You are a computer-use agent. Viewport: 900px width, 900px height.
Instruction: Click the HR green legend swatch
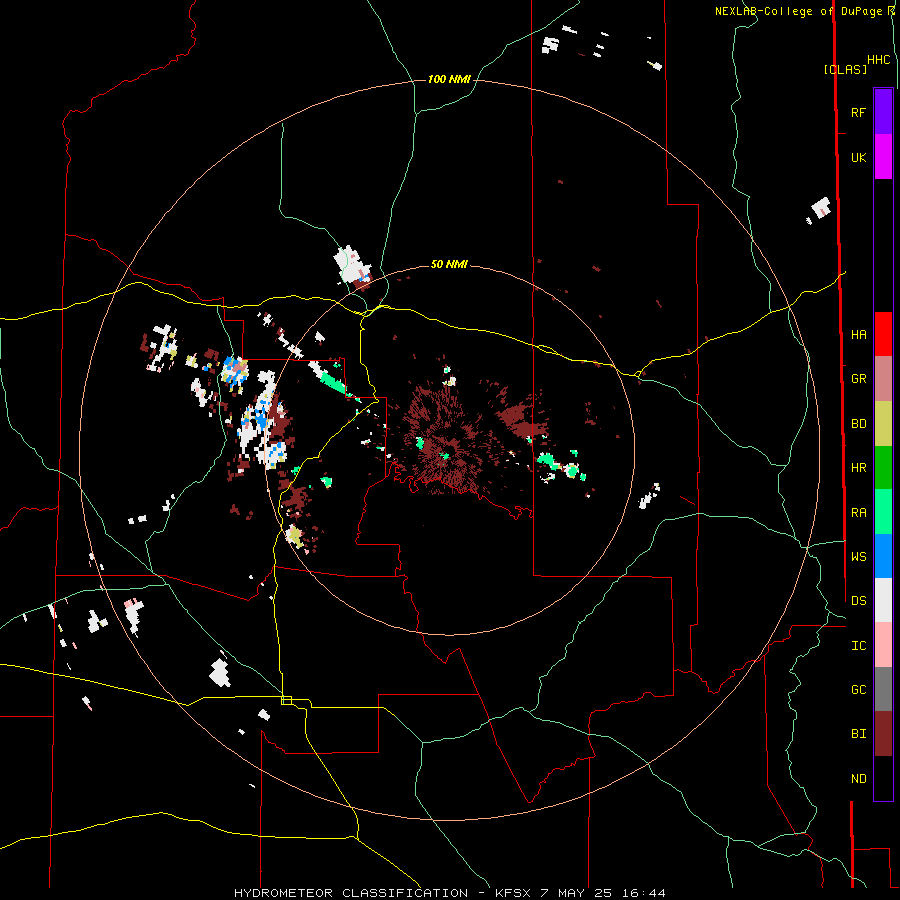click(883, 468)
